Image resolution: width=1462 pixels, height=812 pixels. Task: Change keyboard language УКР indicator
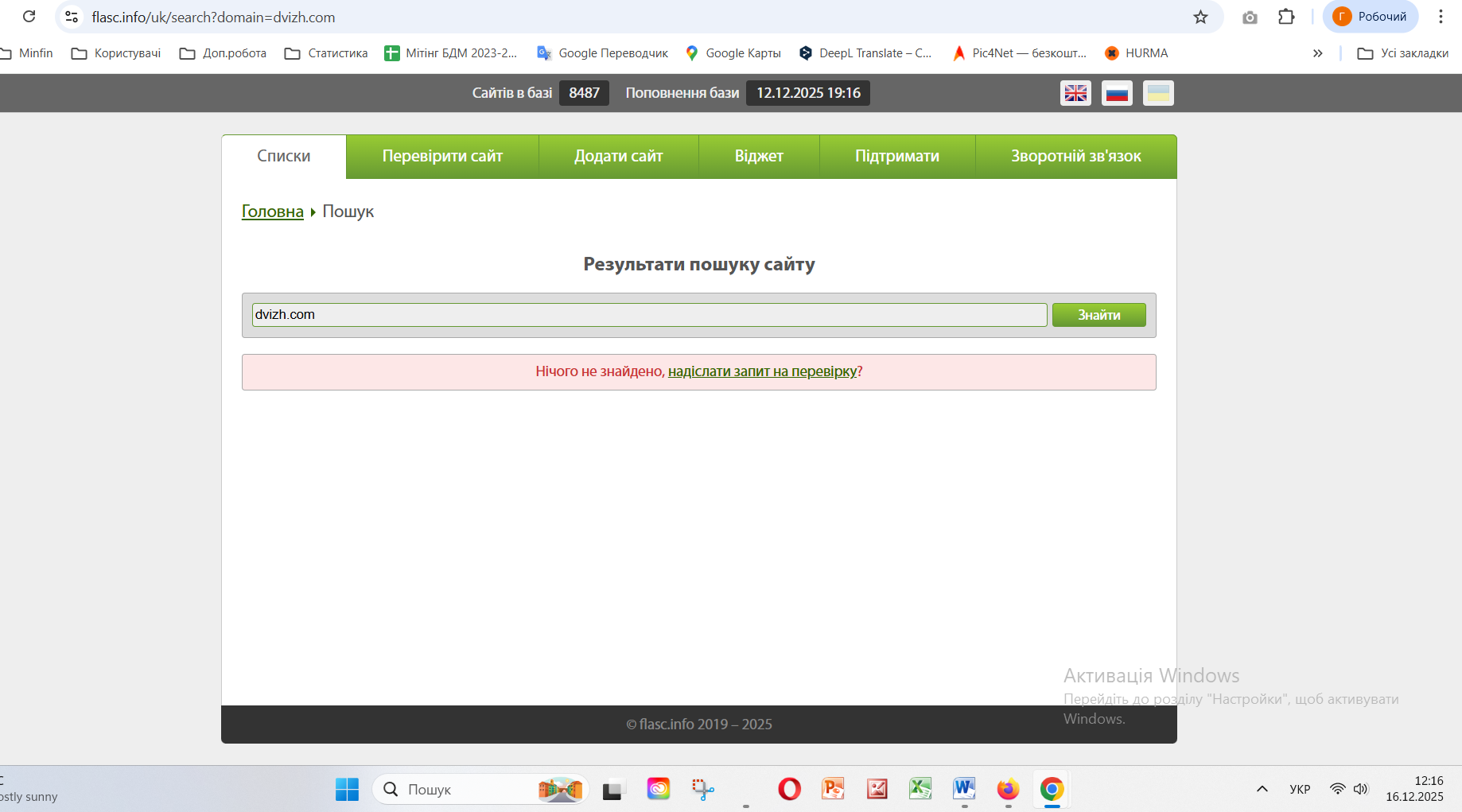[1300, 789]
